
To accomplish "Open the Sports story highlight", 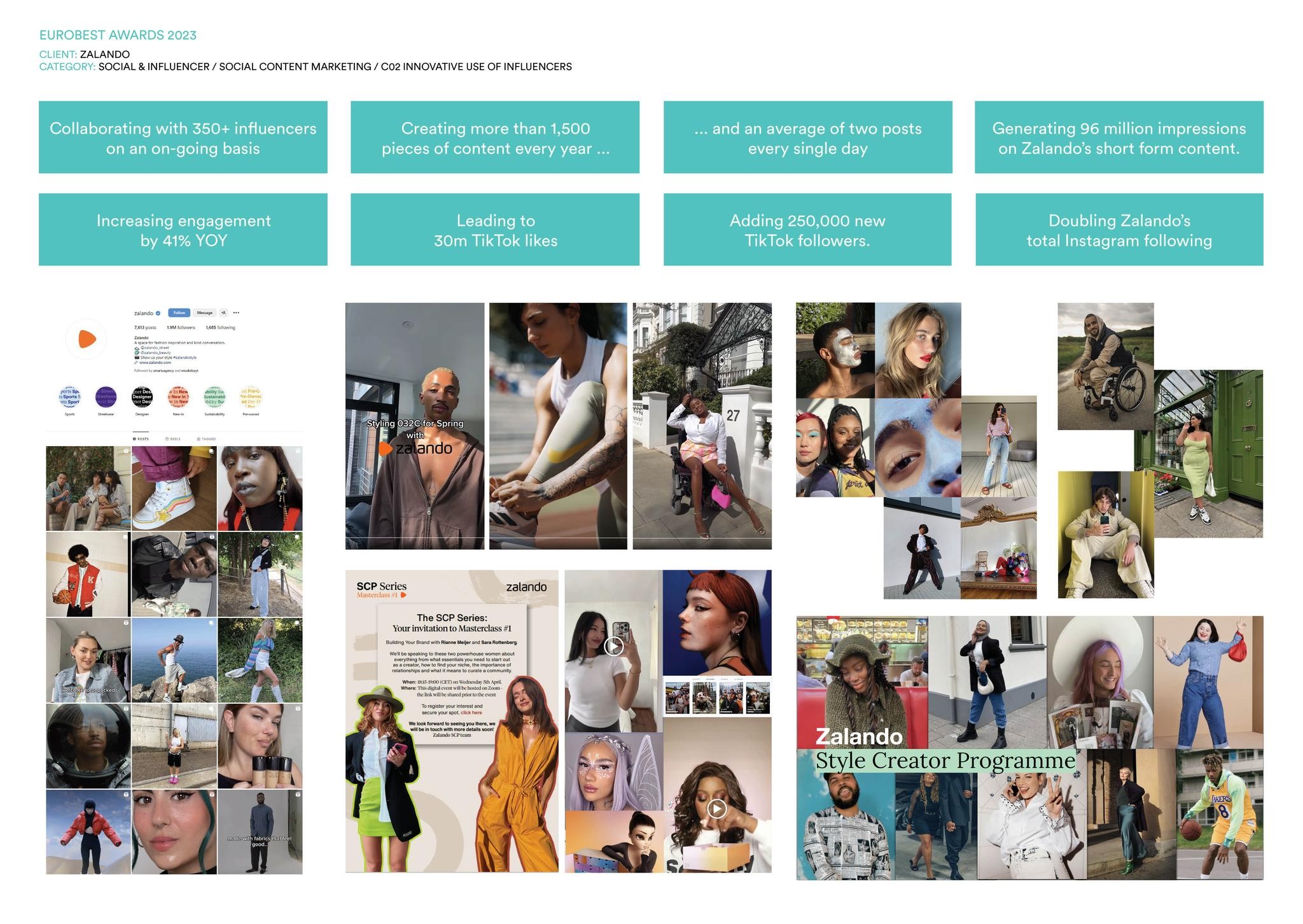I will coord(70,396).
